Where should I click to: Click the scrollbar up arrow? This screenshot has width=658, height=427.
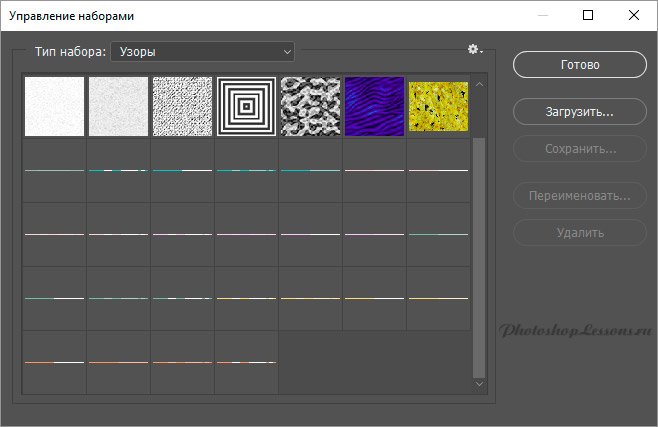point(478,84)
